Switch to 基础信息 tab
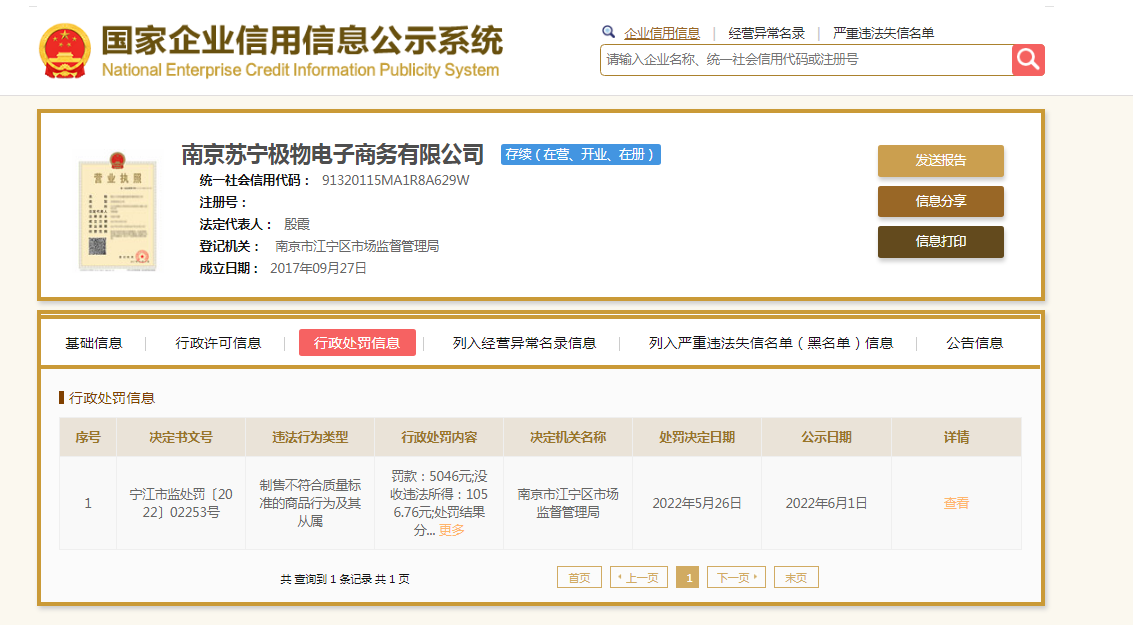This screenshot has width=1133, height=625. (94, 343)
